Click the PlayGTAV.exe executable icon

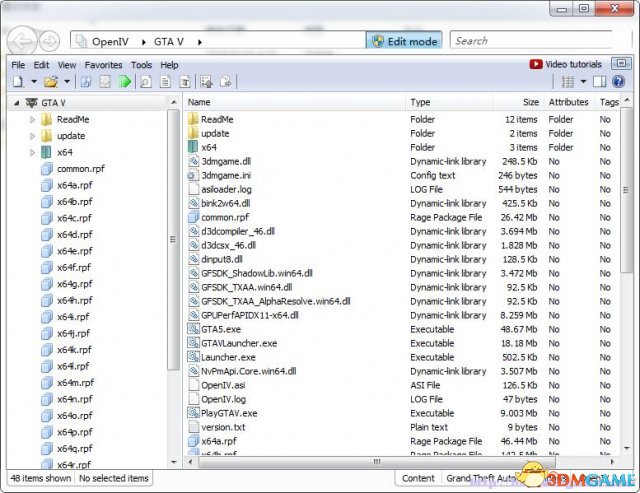tap(193, 413)
